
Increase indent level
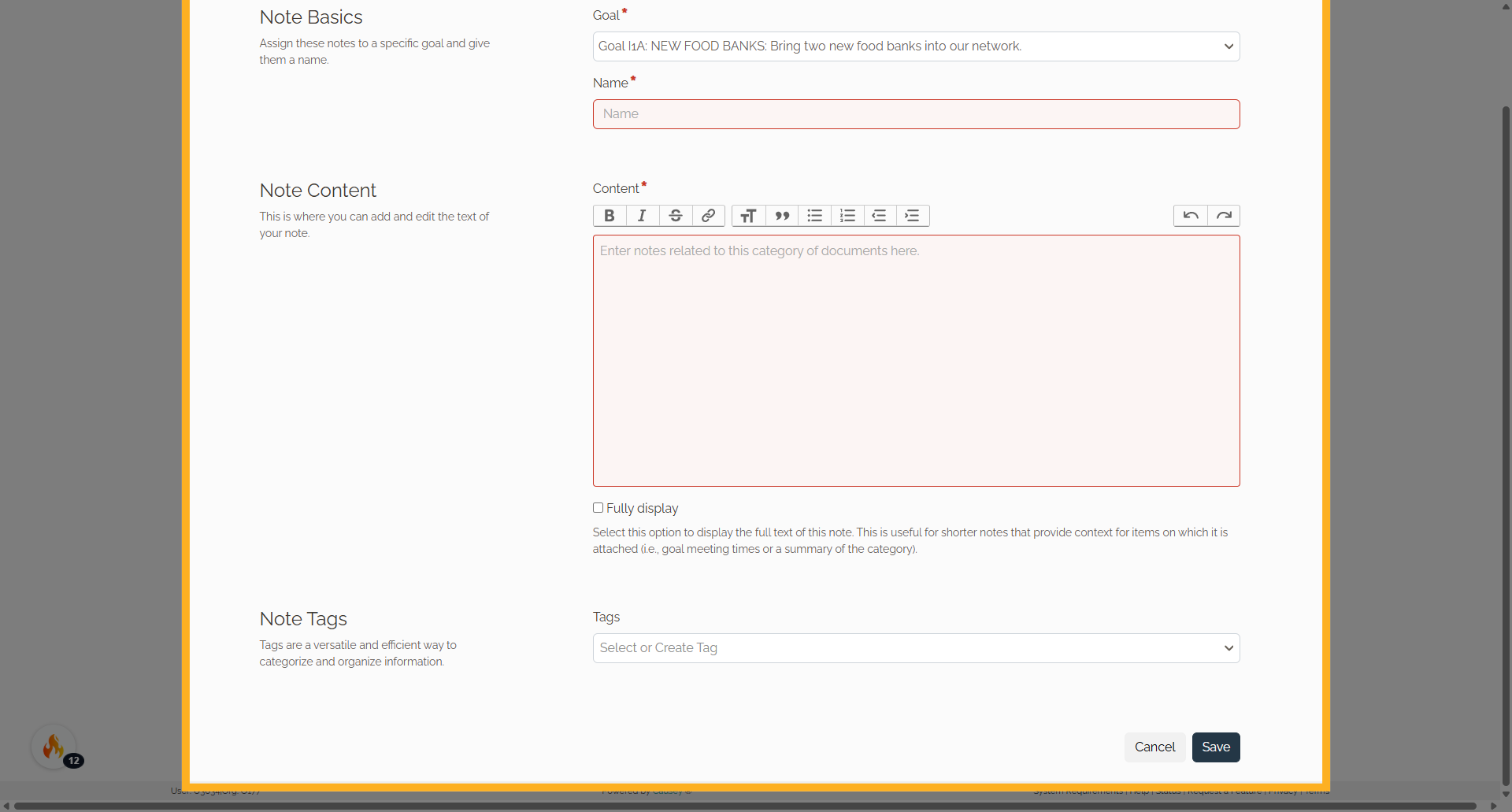(913, 216)
